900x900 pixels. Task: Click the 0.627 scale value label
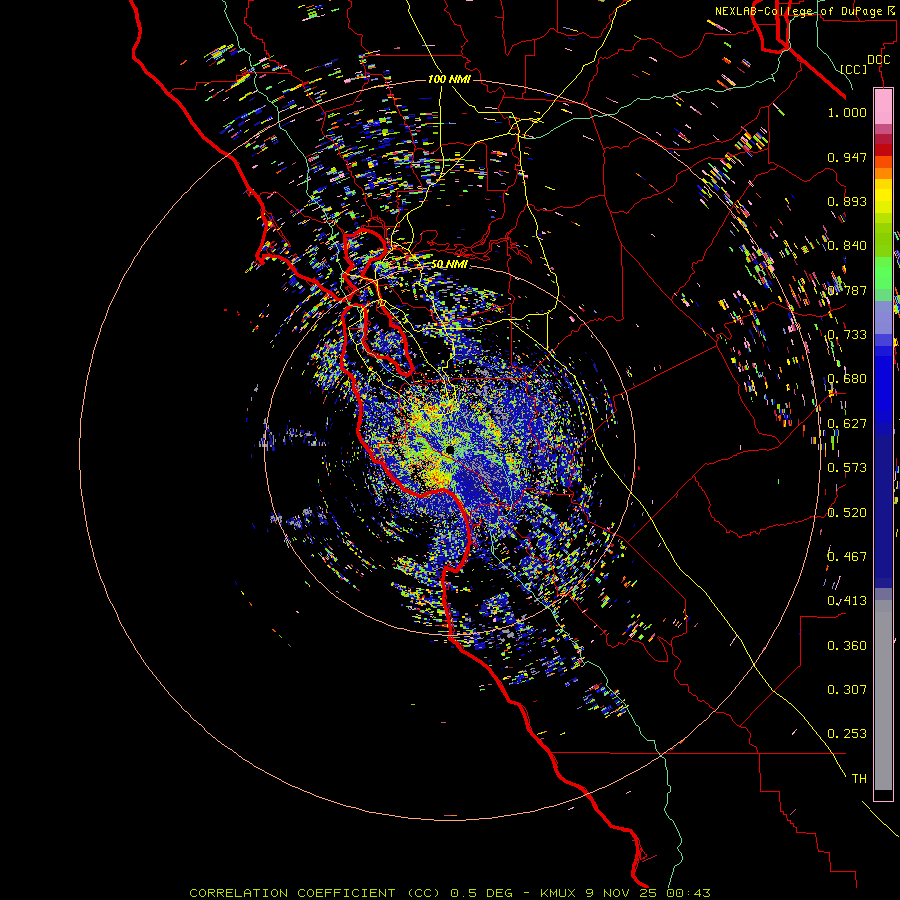847,424
